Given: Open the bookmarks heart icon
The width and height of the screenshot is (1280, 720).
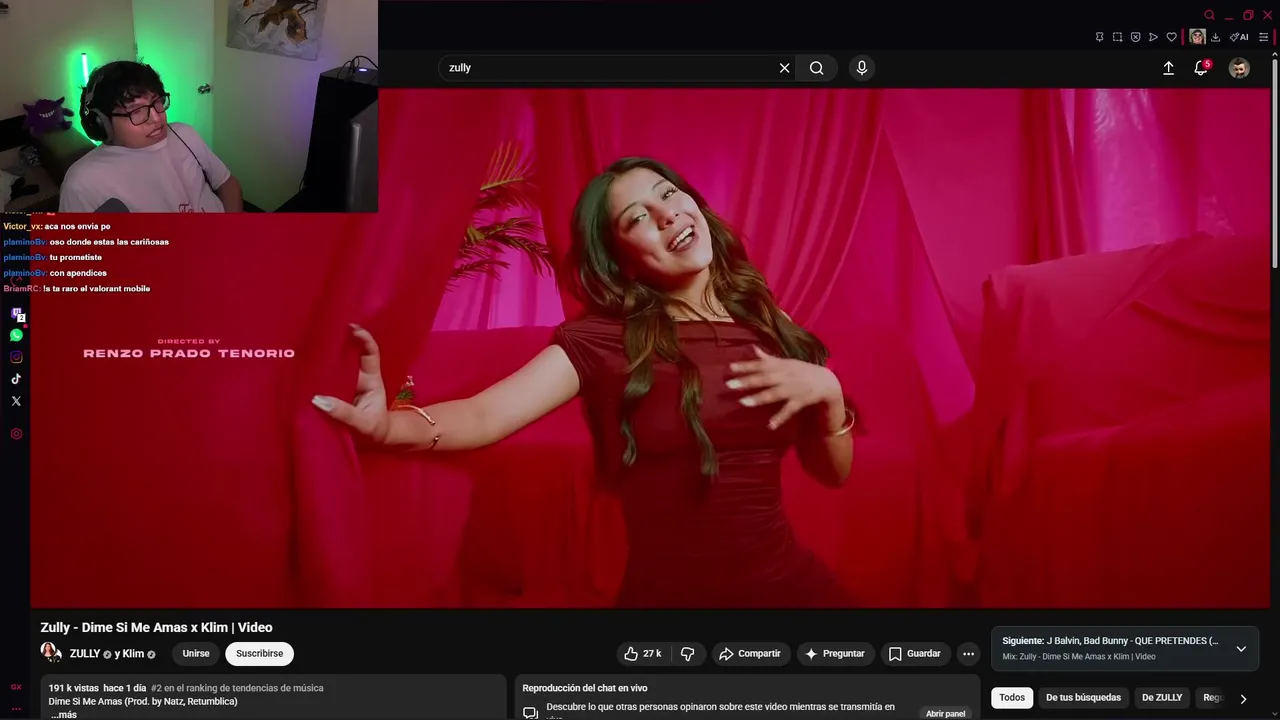Looking at the screenshot, I should (1171, 37).
